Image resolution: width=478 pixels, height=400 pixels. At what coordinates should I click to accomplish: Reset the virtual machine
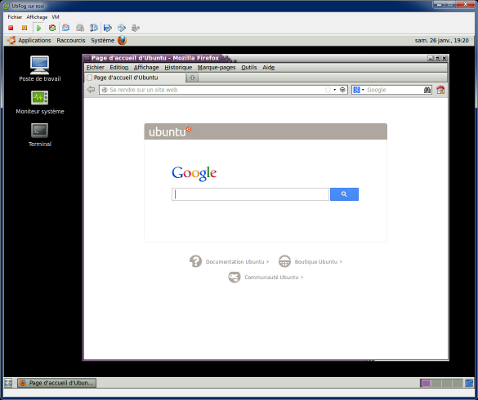point(52,28)
